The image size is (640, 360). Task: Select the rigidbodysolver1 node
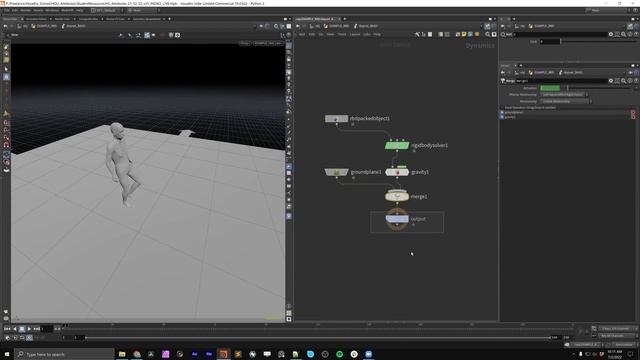pyautogui.click(x=397, y=145)
